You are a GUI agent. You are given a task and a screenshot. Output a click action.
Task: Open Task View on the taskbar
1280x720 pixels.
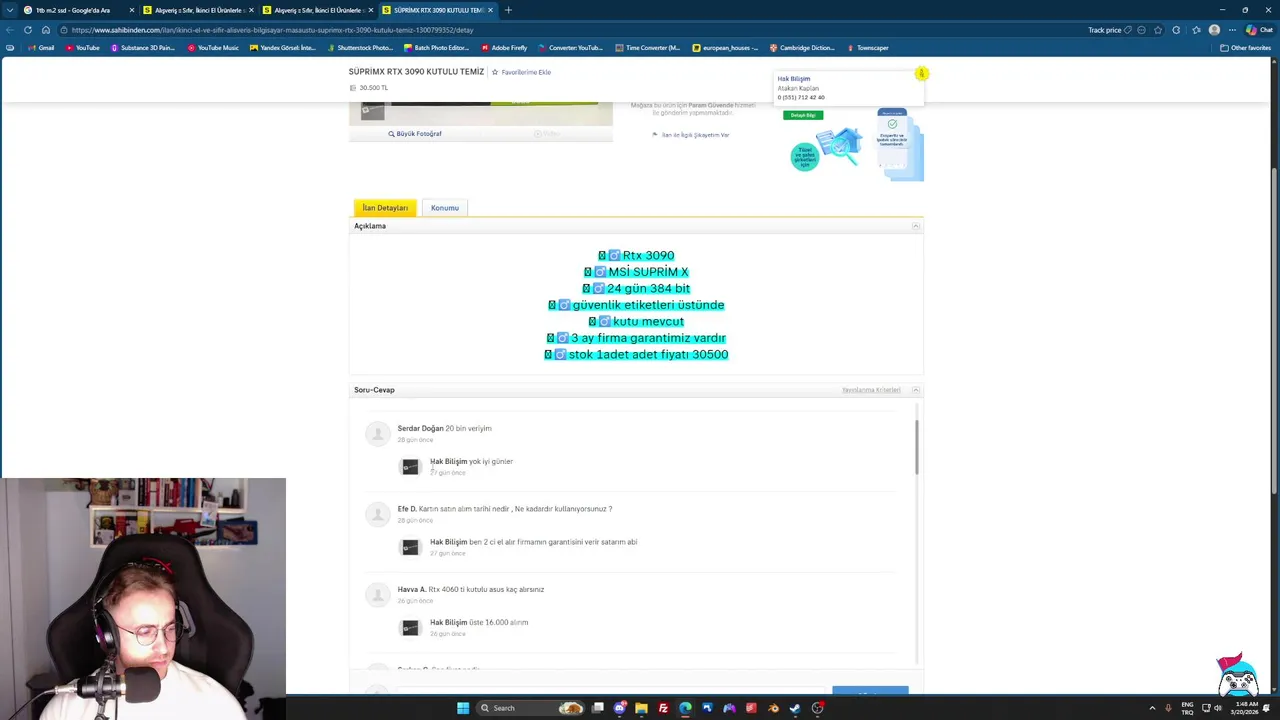(x=597, y=708)
